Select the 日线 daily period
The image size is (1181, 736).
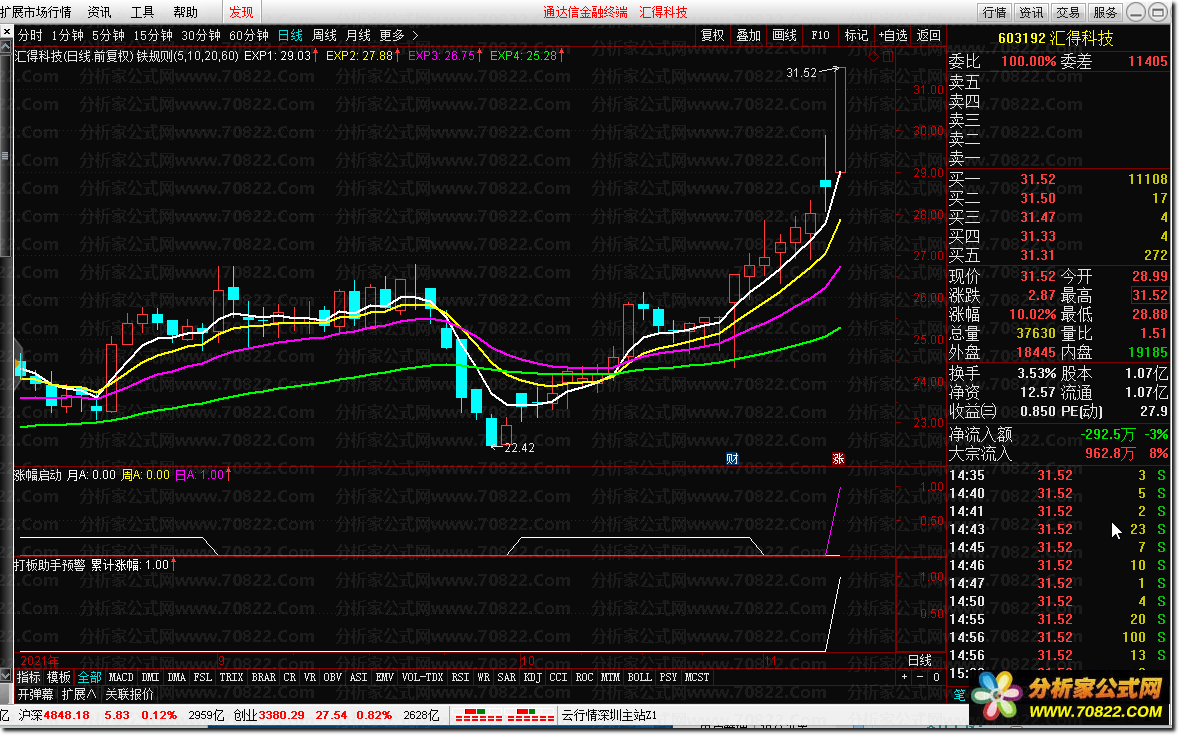pyautogui.click(x=290, y=35)
